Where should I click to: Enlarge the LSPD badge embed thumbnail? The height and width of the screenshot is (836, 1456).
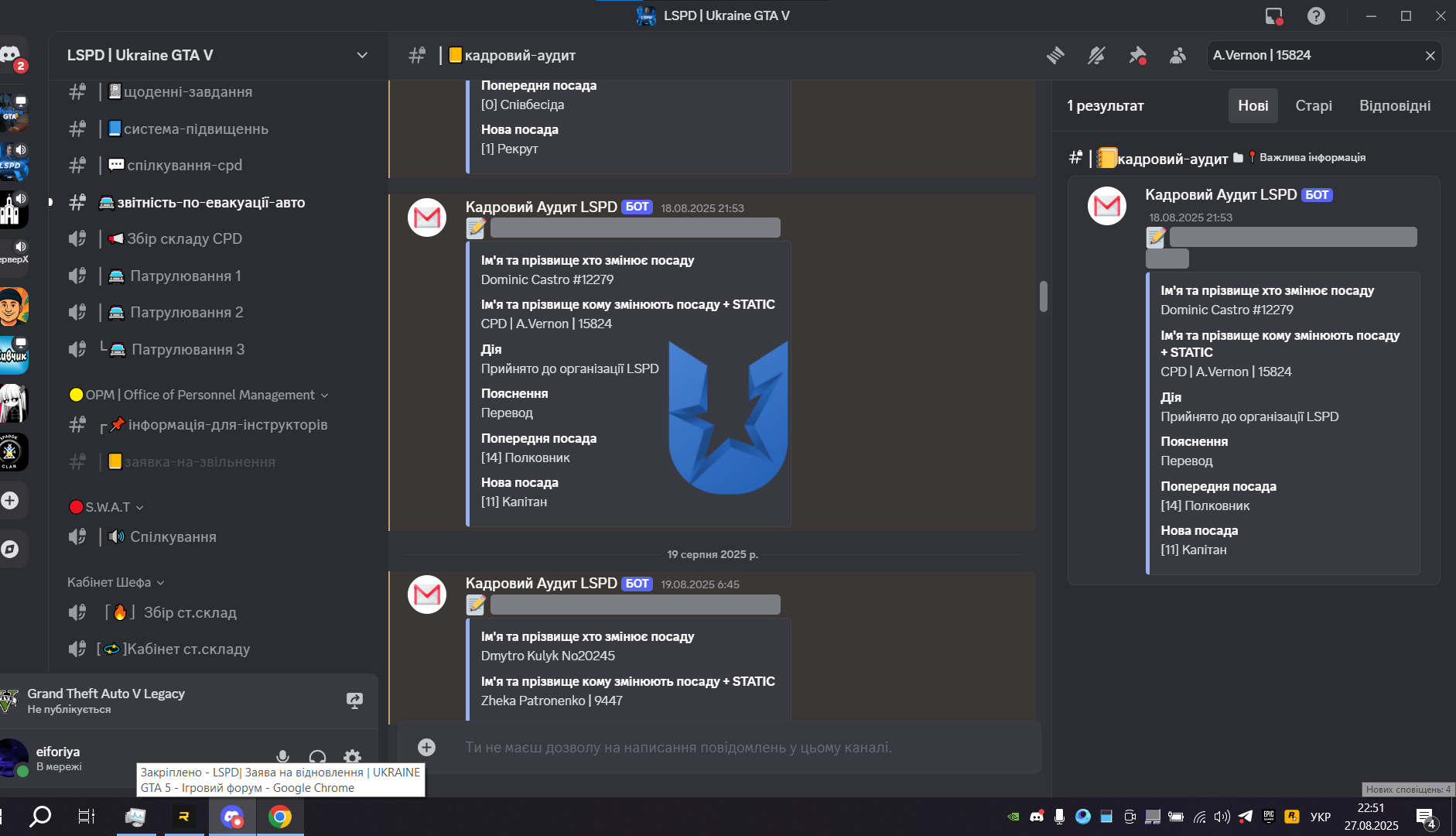tap(728, 417)
